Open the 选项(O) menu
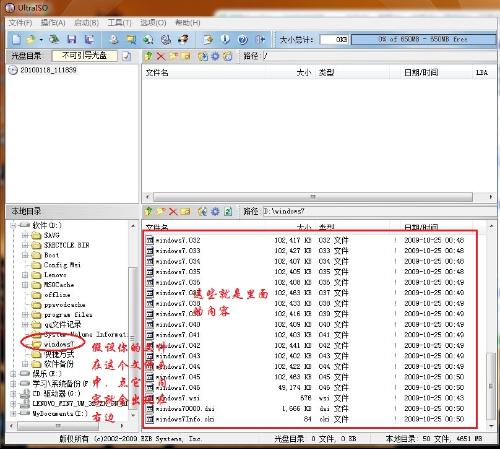 coord(153,23)
